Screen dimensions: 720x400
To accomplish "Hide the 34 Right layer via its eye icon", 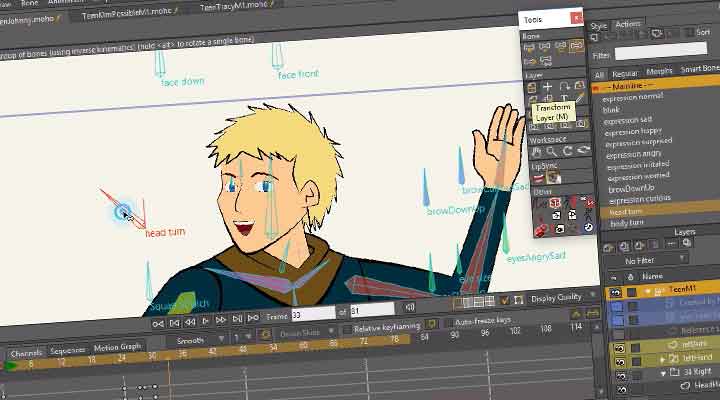I will (x=620, y=376).
